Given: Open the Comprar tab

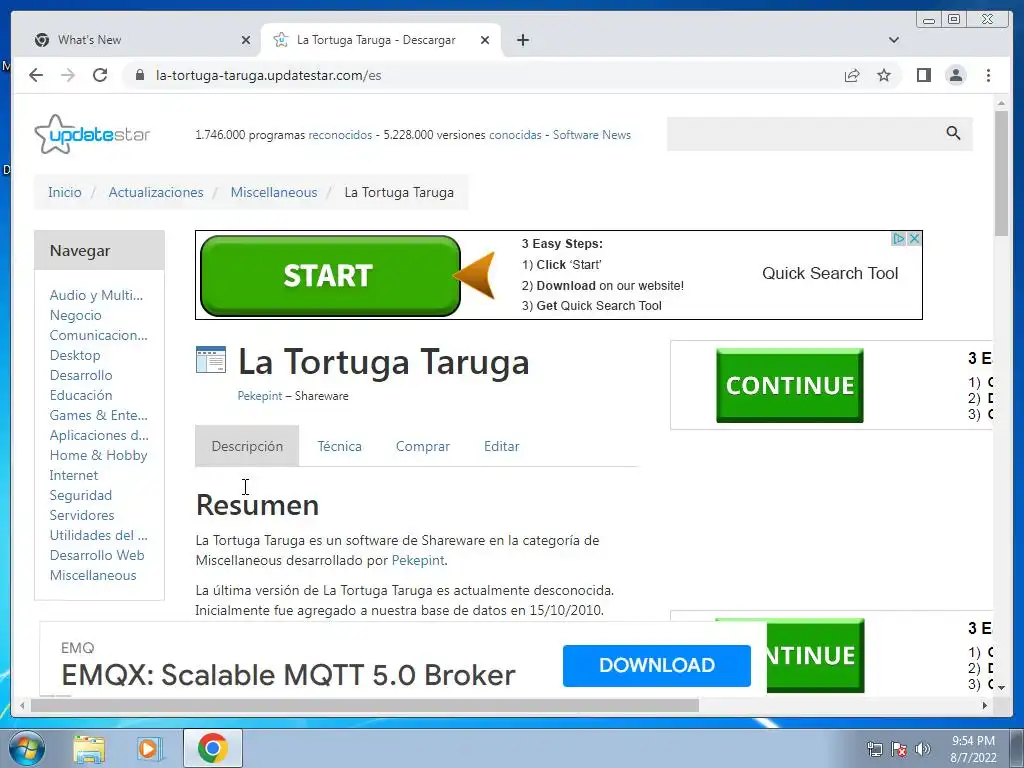Looking at the screenshot, I should tap(423, 446).
